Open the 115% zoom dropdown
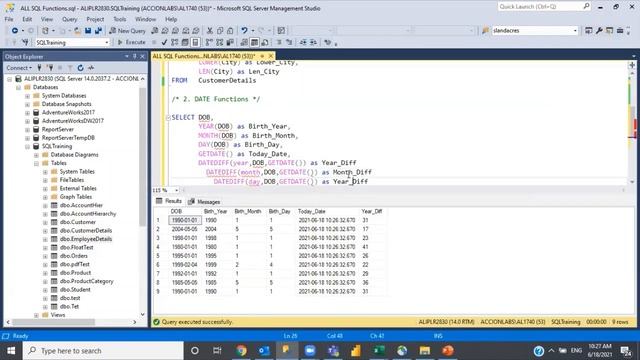 pos(176,190)
